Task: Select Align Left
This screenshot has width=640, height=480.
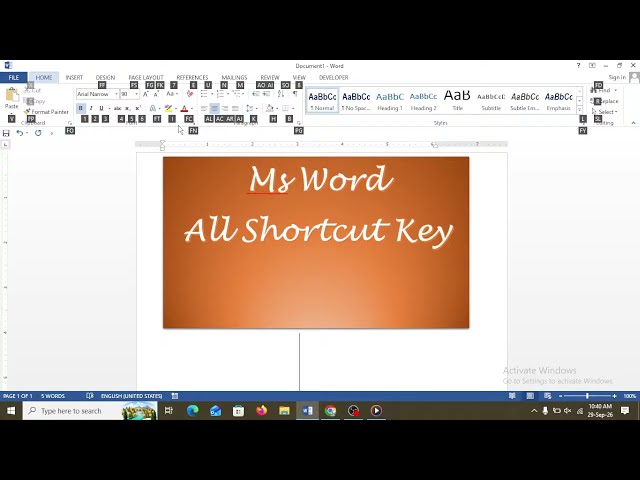Action: [204, 108]
